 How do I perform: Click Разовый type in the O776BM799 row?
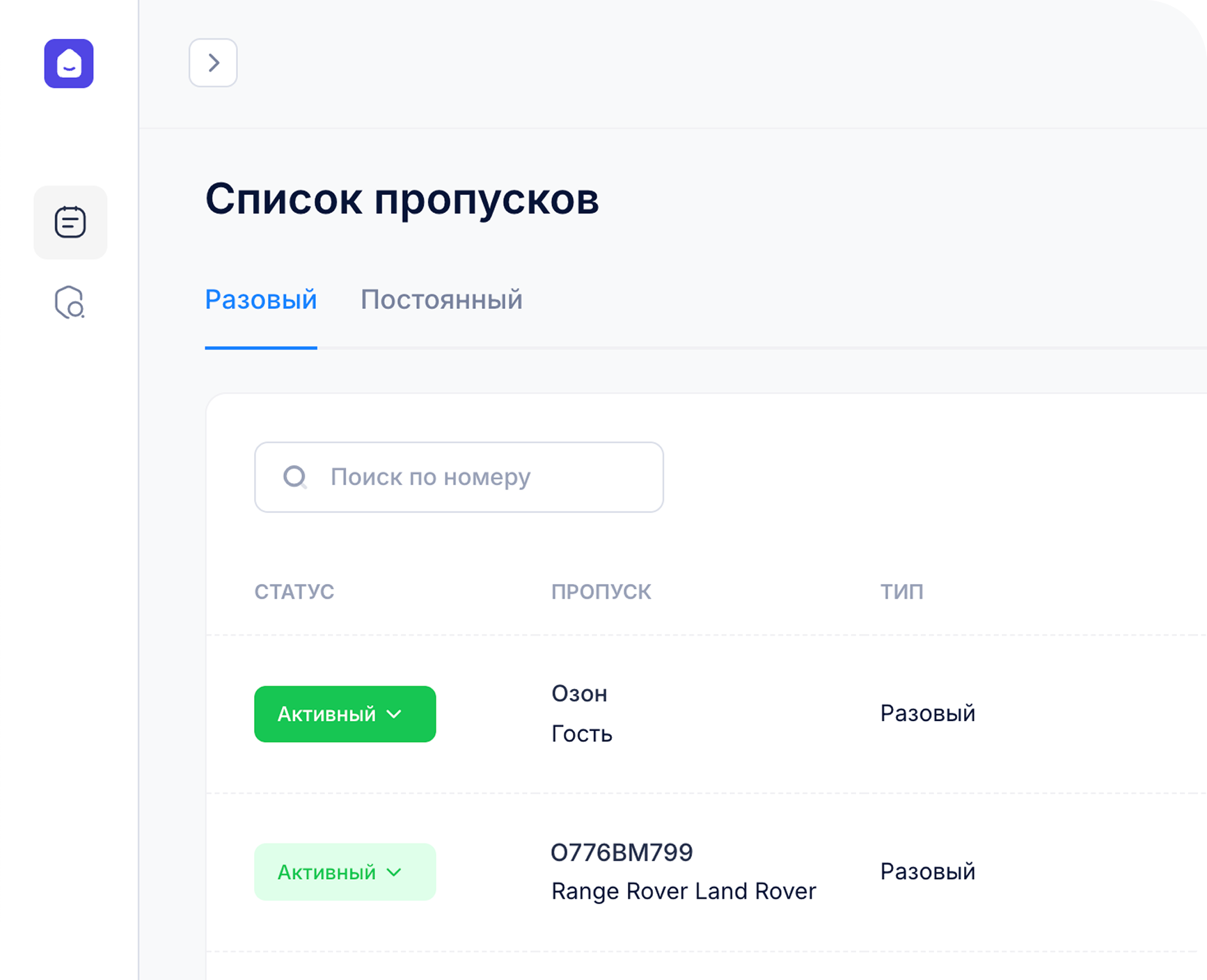927,871
